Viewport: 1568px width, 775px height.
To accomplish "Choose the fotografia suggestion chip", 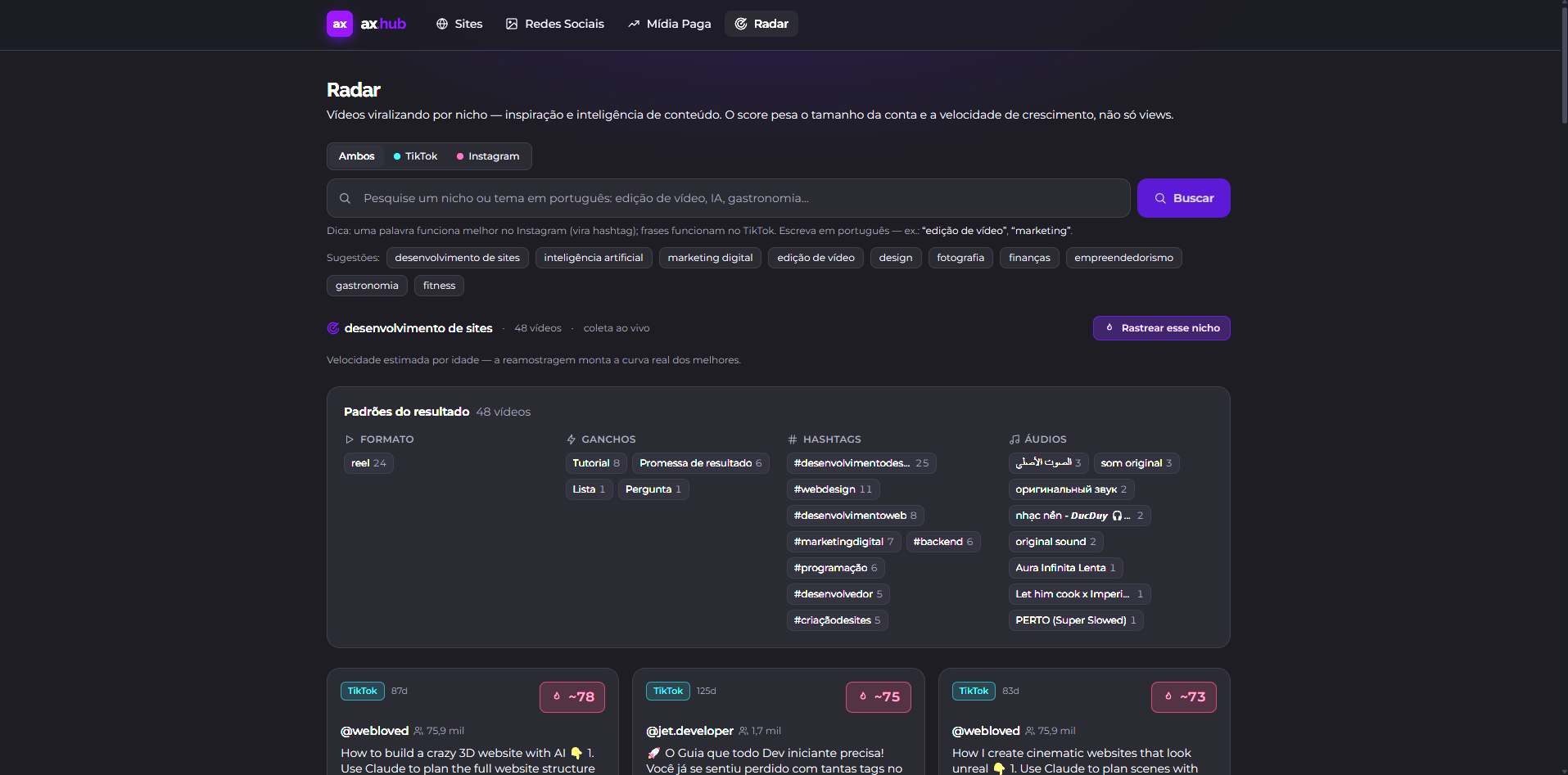I will coord(960,258).
